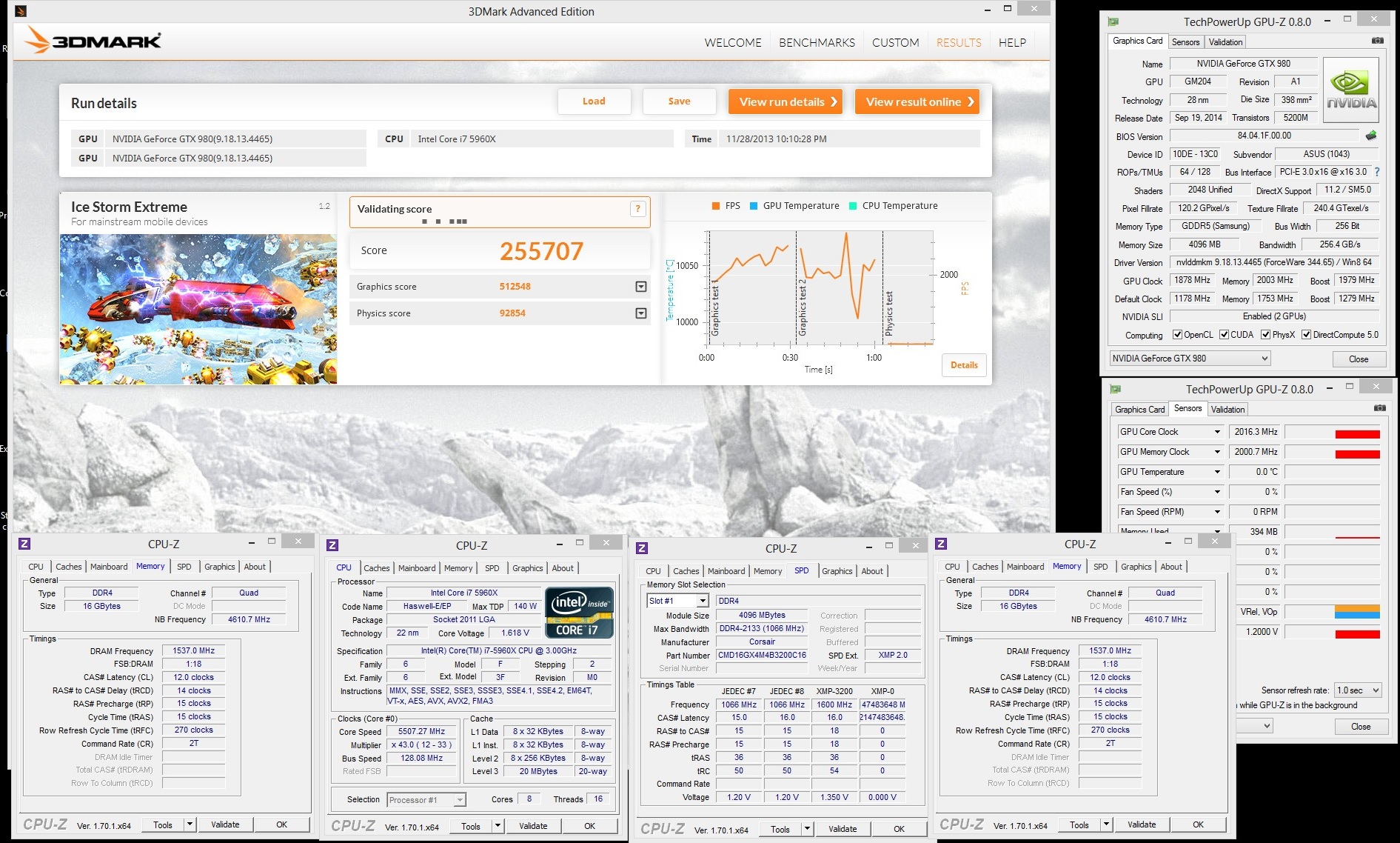Viewport: 1400px width, 843px height.
Task: Click the Intel Core i7 badge
Action: (x=580, y=613)
